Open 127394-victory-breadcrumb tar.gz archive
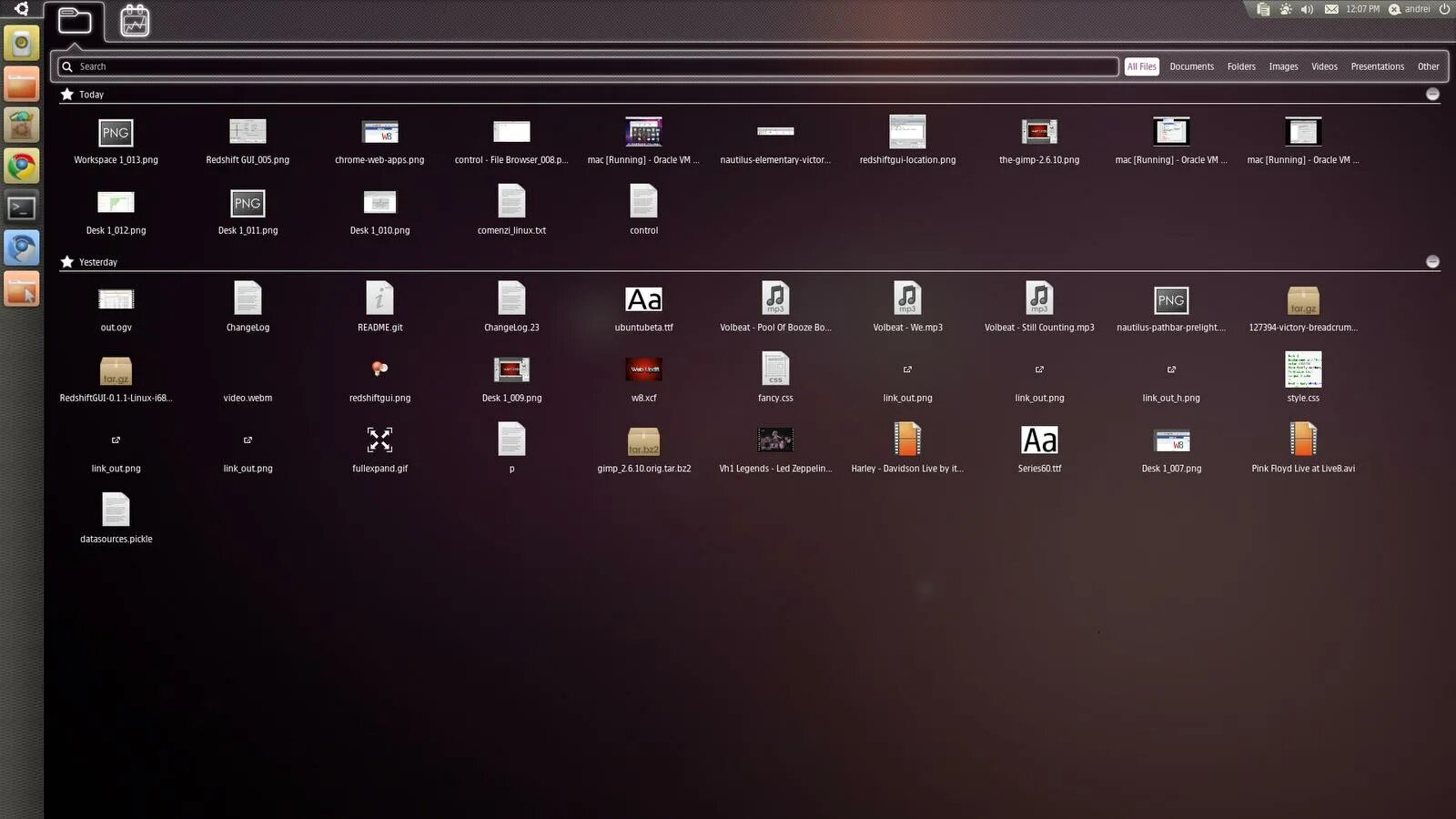Image resolution: width=1456 pixels, height=819 pixels. pos(1303,308)
